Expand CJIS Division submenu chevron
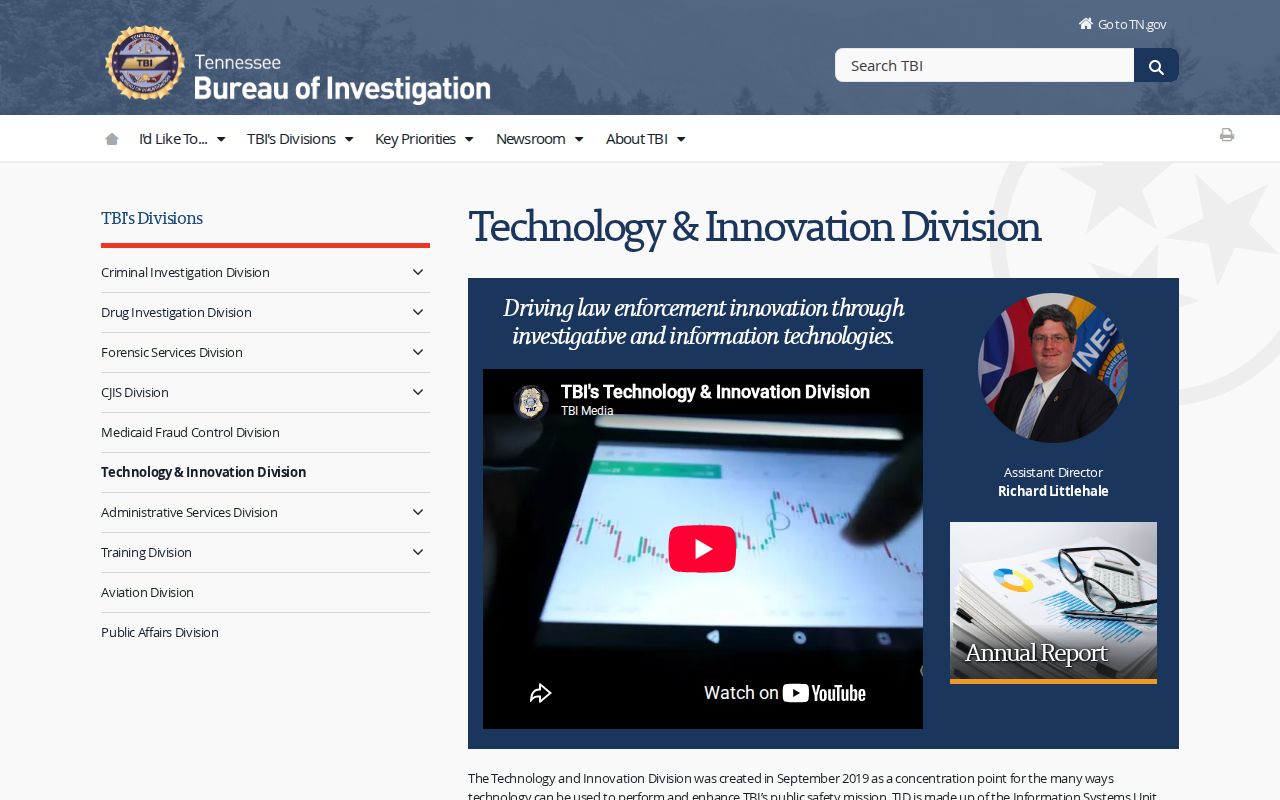This screenshot has width=1280, height=800. coord(418,392)
